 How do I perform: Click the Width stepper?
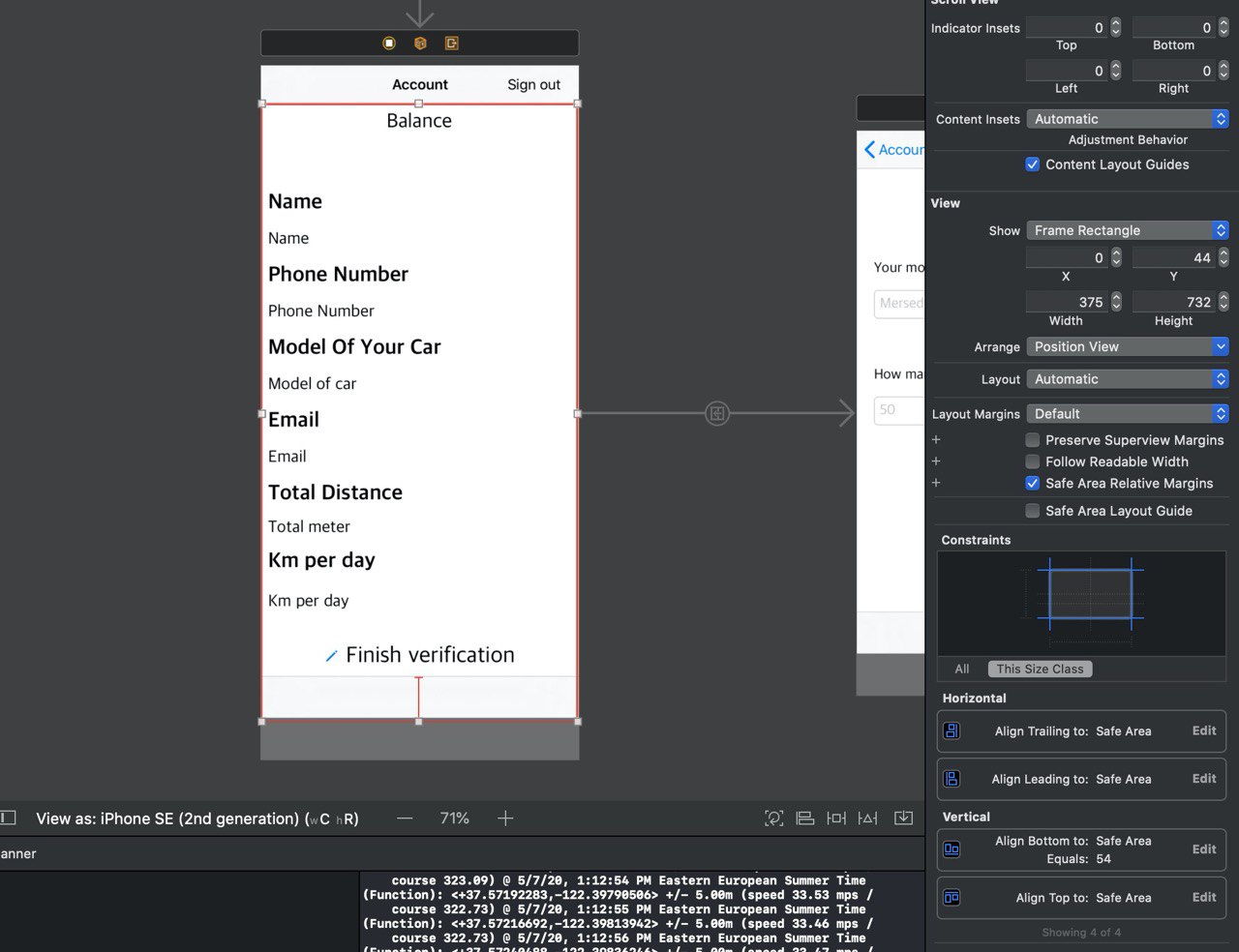(1116, 302)
